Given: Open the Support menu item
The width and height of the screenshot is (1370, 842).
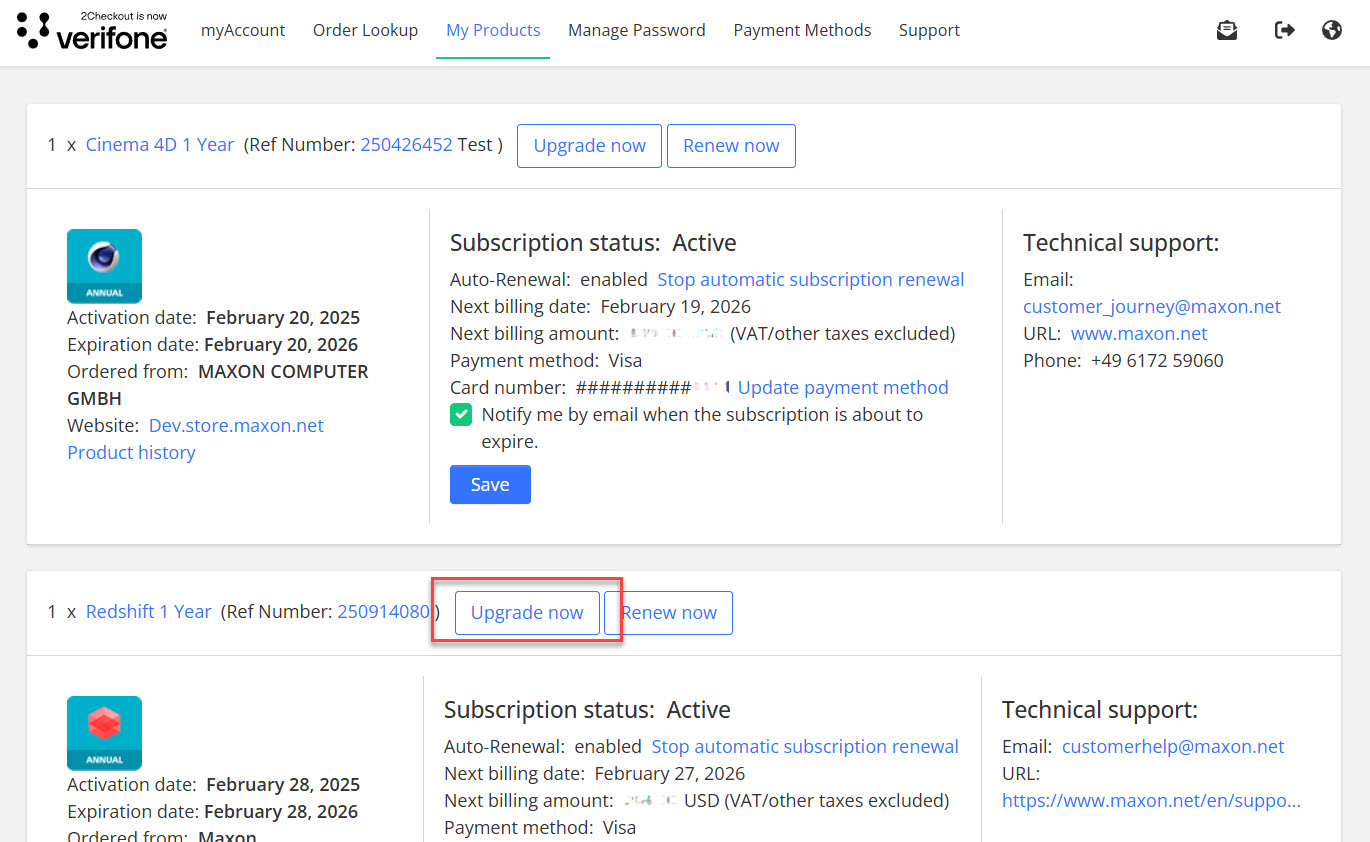Looking at the screenshot, I should pyautogui.click(x=929, y=31).
